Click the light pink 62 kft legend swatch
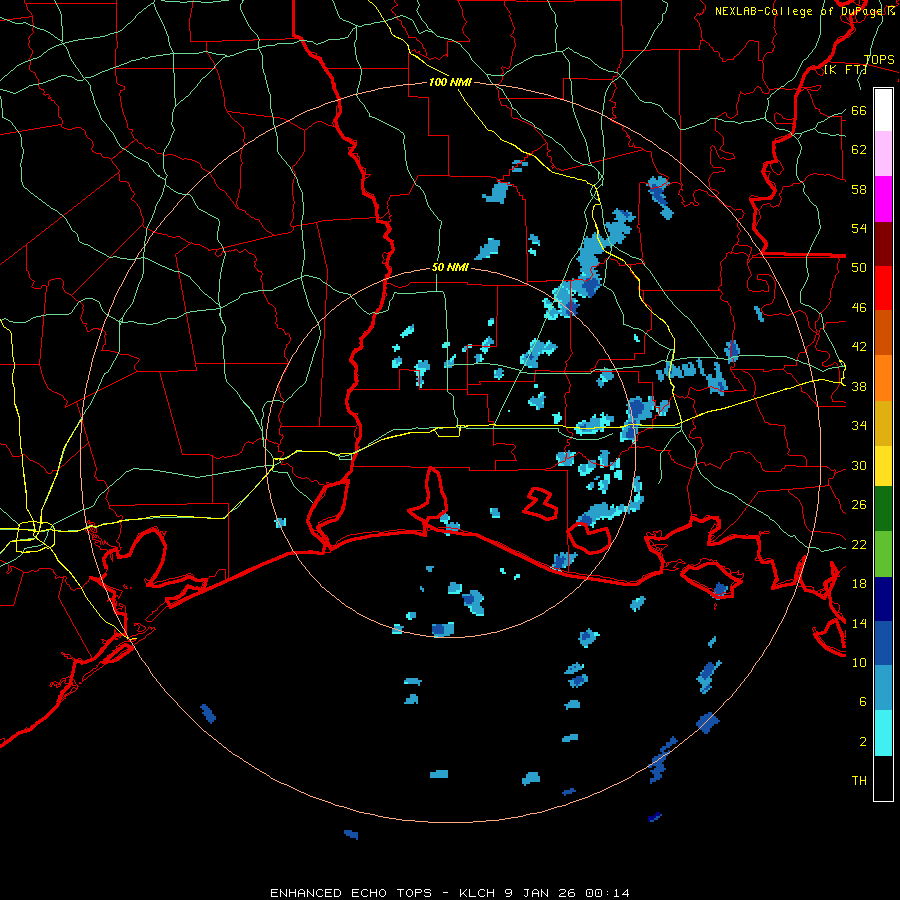 tap(883, 153)
